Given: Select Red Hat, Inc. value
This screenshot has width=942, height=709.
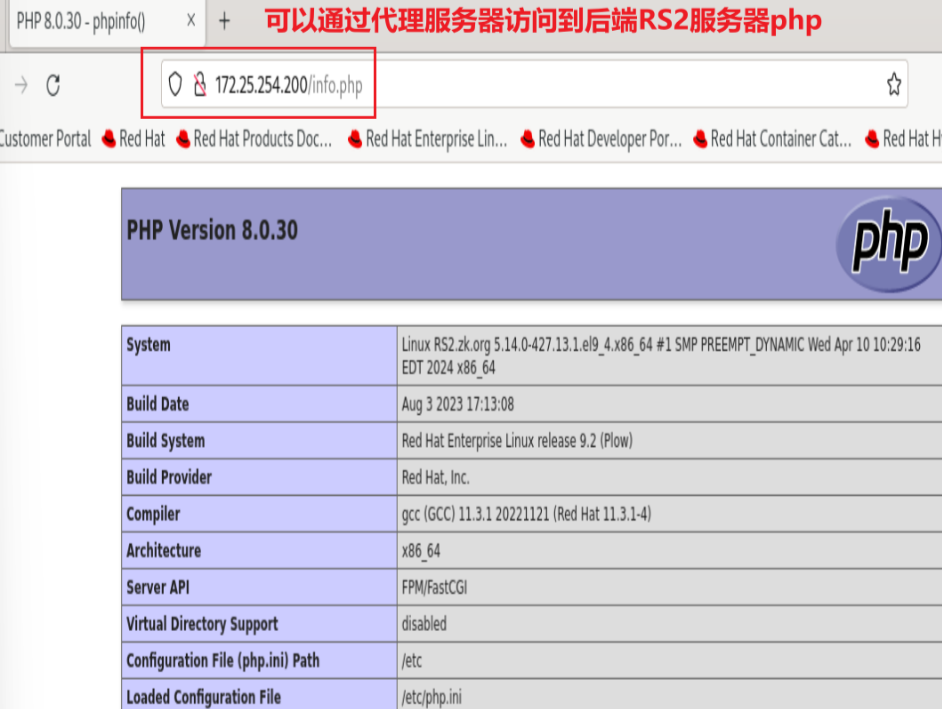Looking at the screenshot, I should 436,478.
